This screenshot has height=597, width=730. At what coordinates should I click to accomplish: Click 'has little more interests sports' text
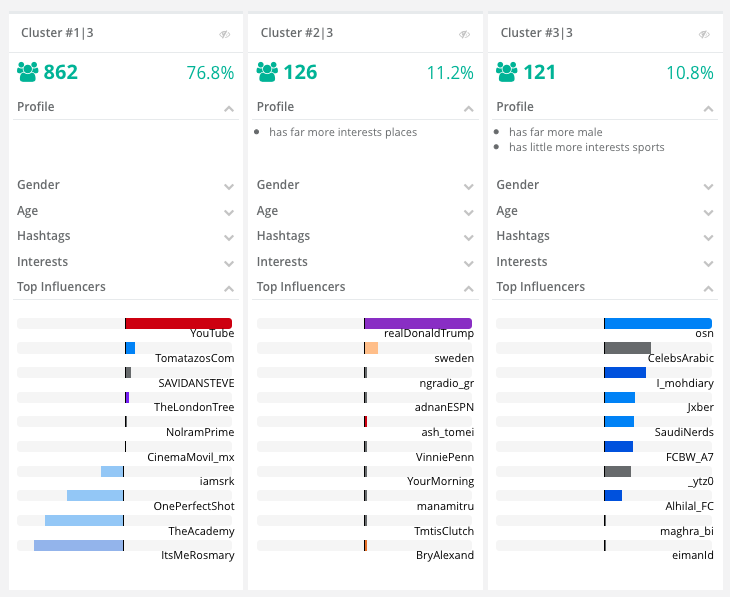587,147
